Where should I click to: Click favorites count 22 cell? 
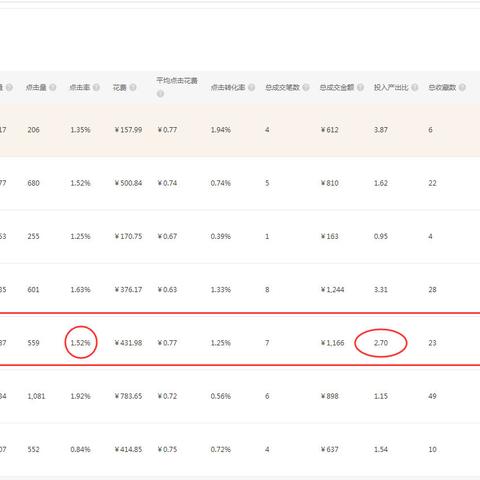tap(432, 183)
